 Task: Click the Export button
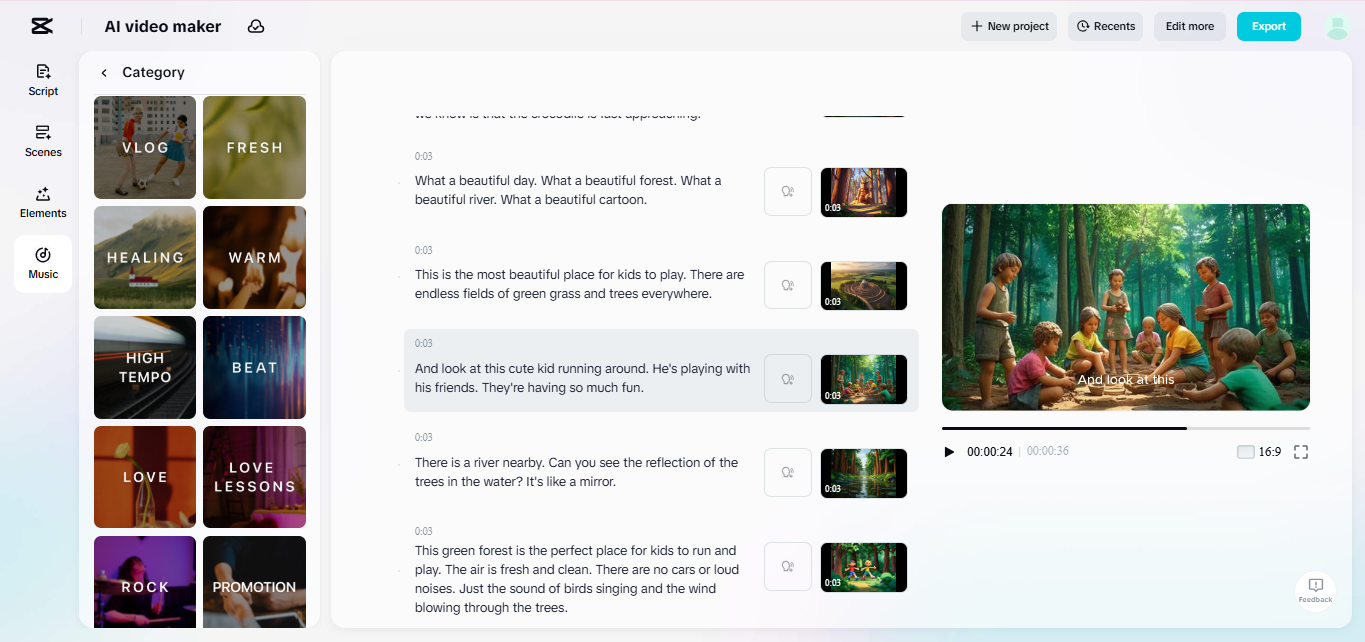1268,26
